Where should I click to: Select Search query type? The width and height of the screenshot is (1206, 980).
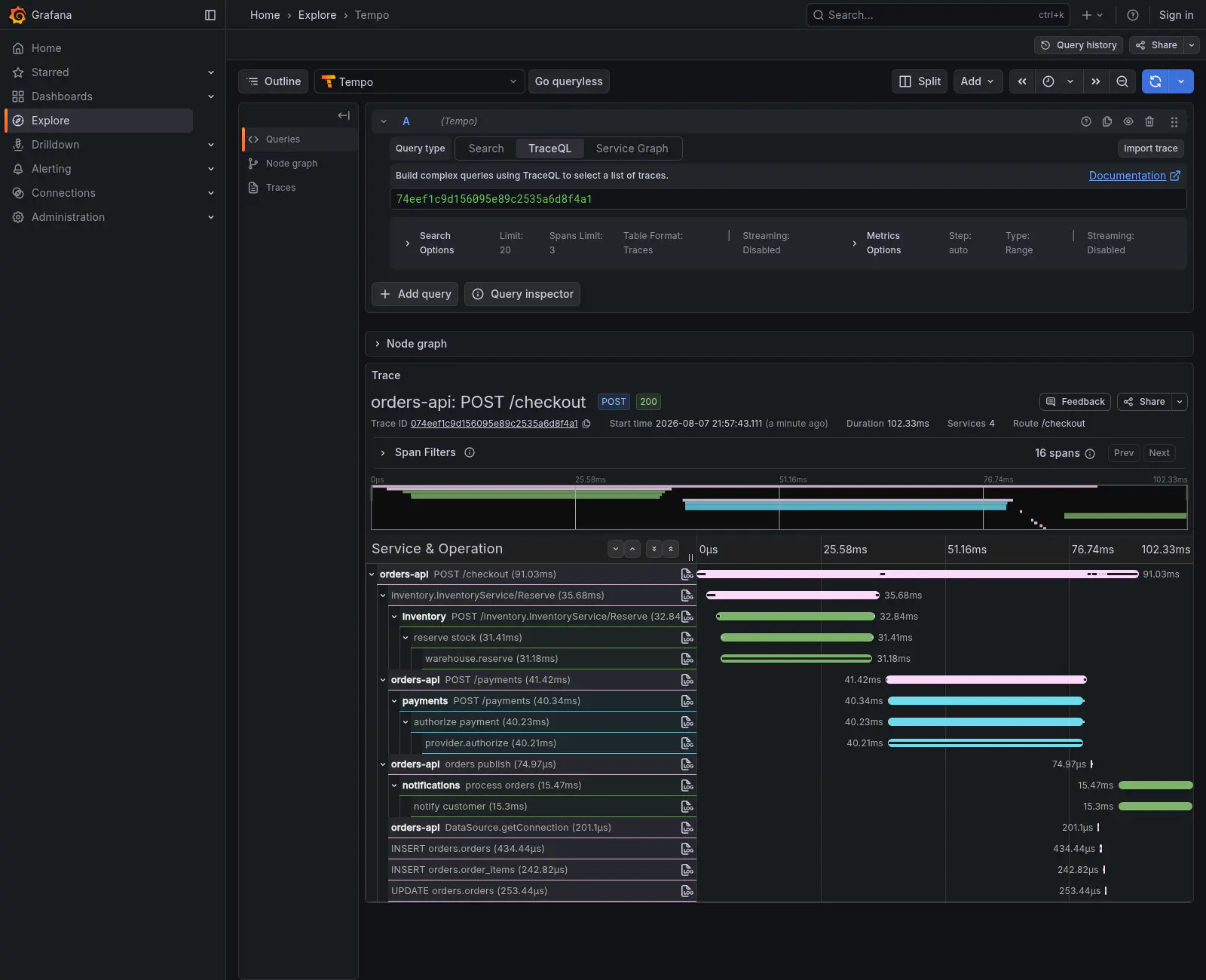coord(486,149)
